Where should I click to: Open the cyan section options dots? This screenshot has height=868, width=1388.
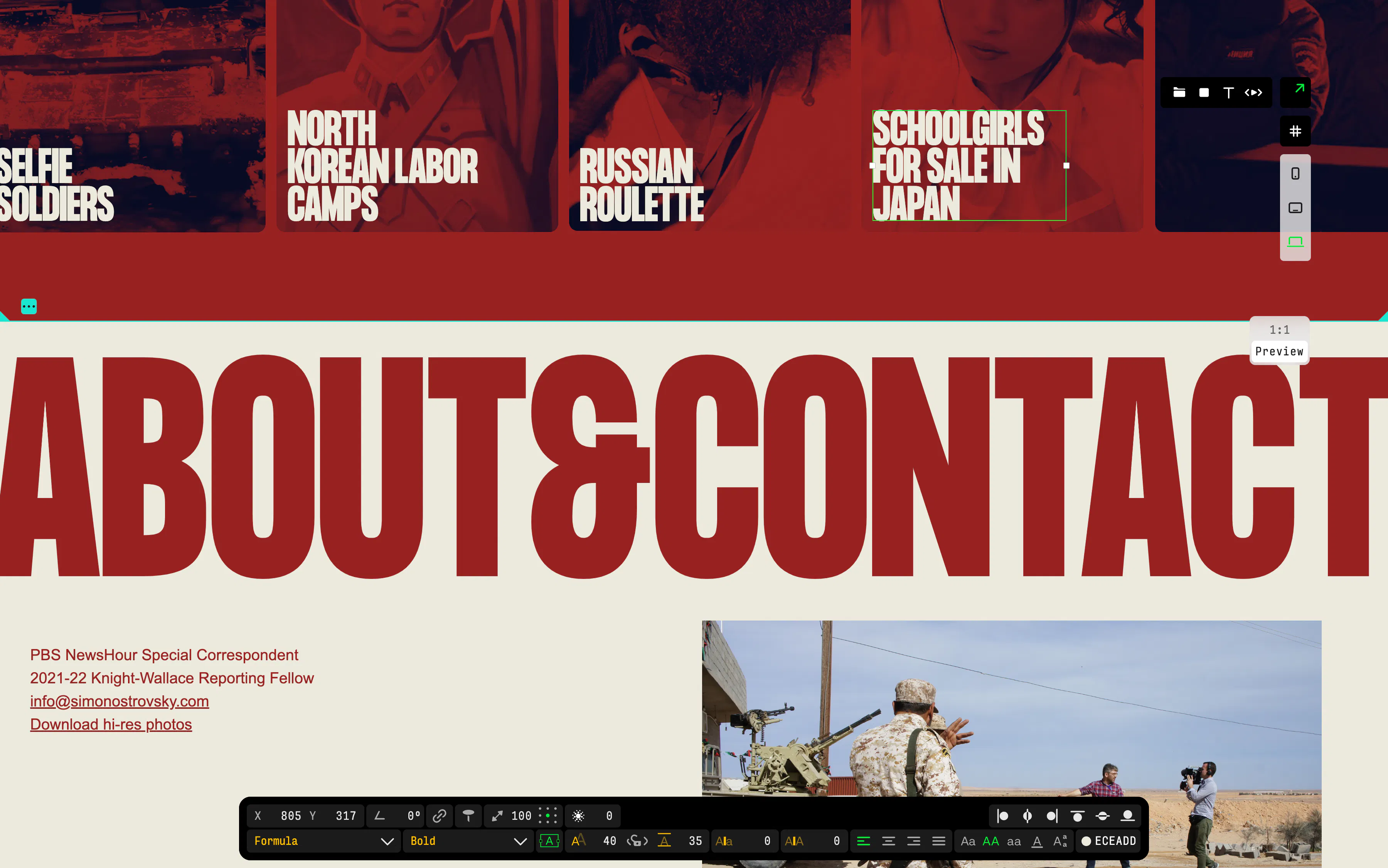29,306
